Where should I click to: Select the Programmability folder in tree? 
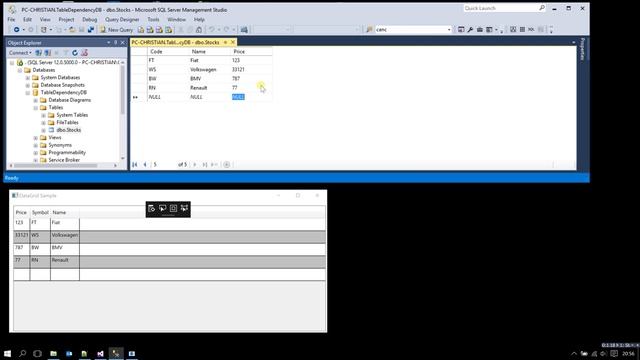(x=67, y=152)
